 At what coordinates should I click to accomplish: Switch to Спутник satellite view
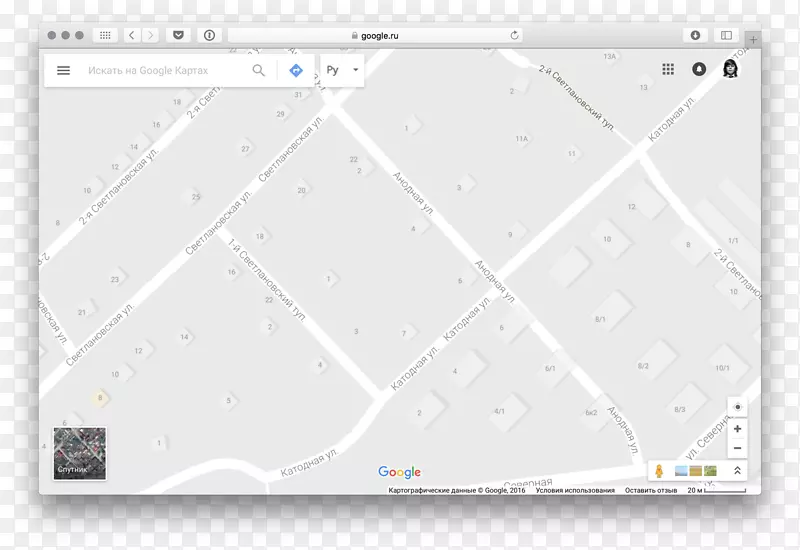tap(80, 453)
